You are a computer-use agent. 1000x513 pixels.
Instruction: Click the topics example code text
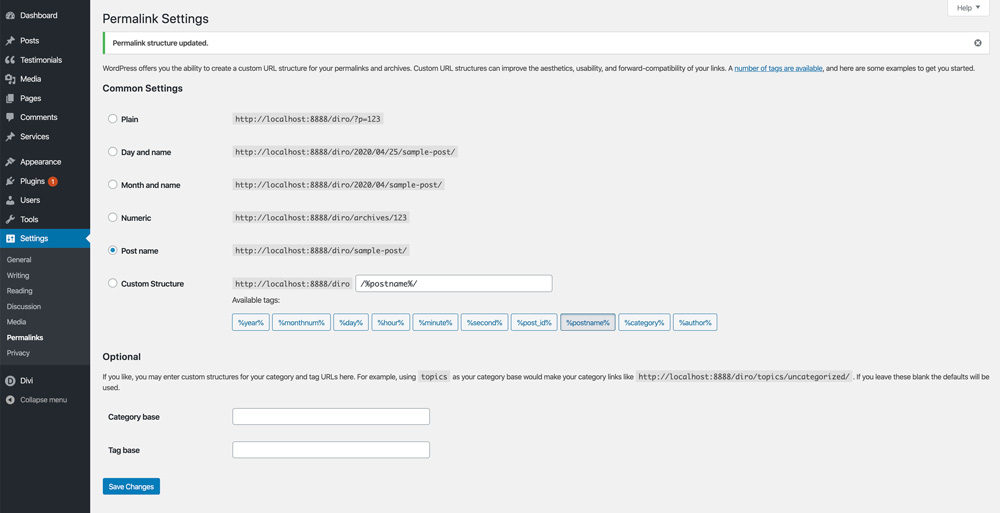434,376
